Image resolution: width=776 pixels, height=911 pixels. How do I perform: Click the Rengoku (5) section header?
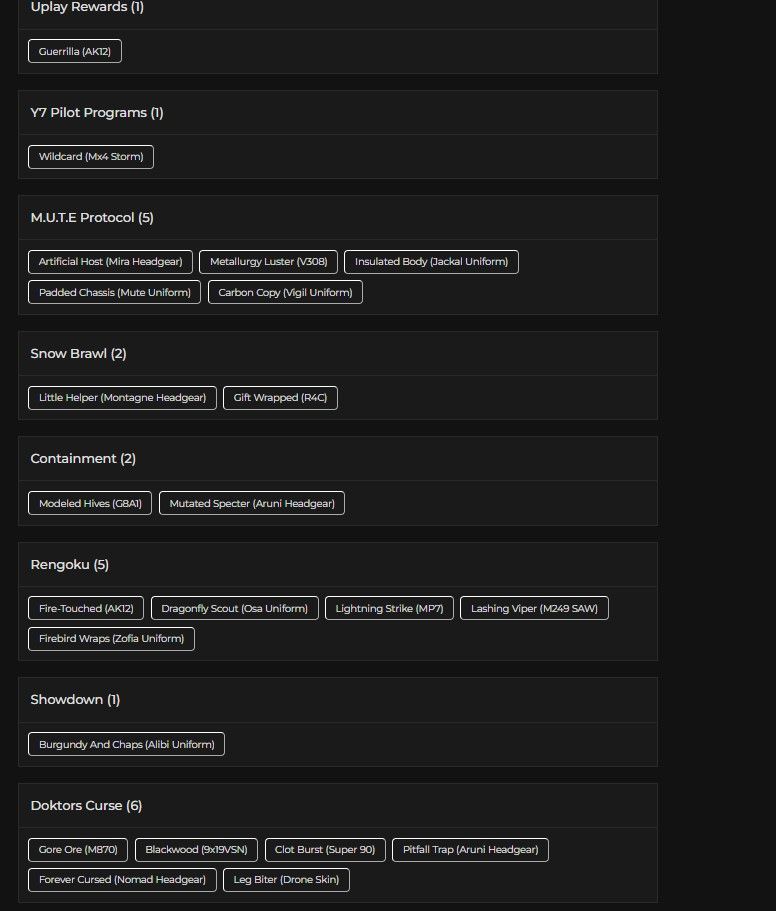(70, 565)
